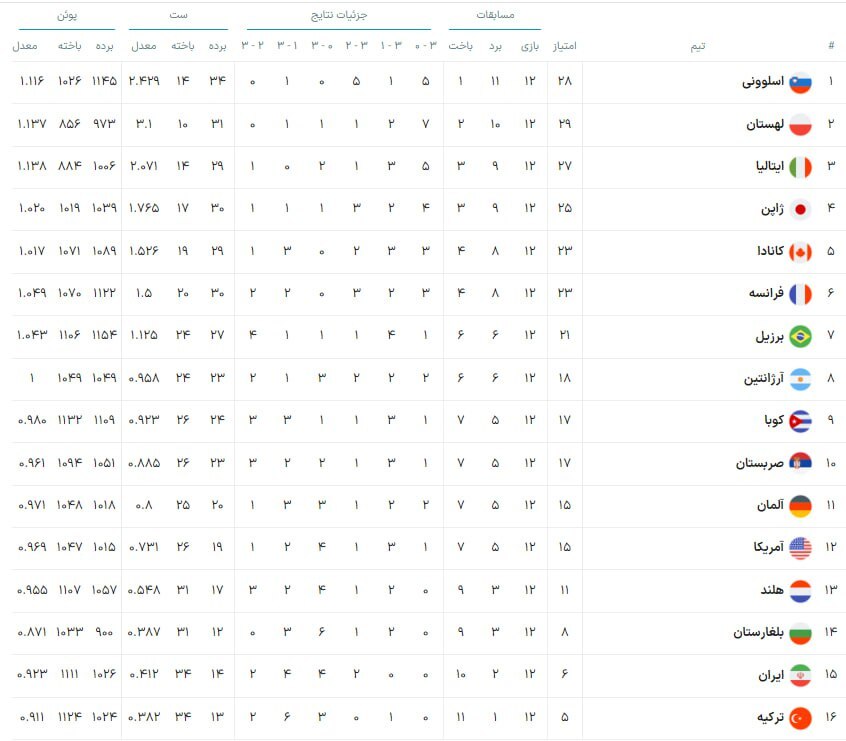Click the France flag icon
The image size is (846, 741).
coord(800,294)
